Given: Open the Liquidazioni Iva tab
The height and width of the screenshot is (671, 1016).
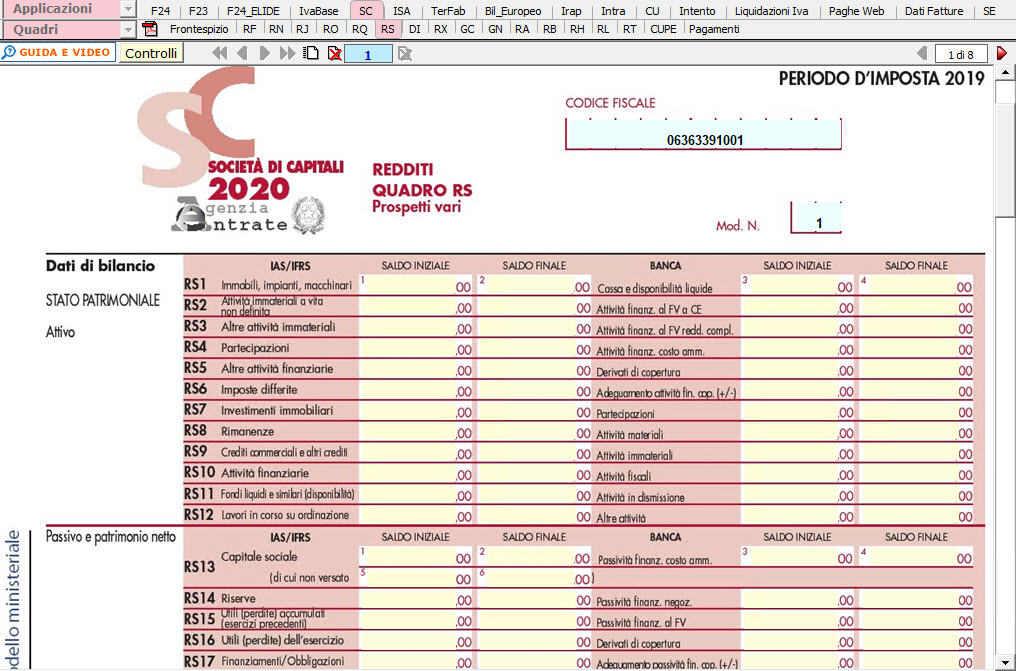Looking at the screenshot, I should [x=771, y=11].
